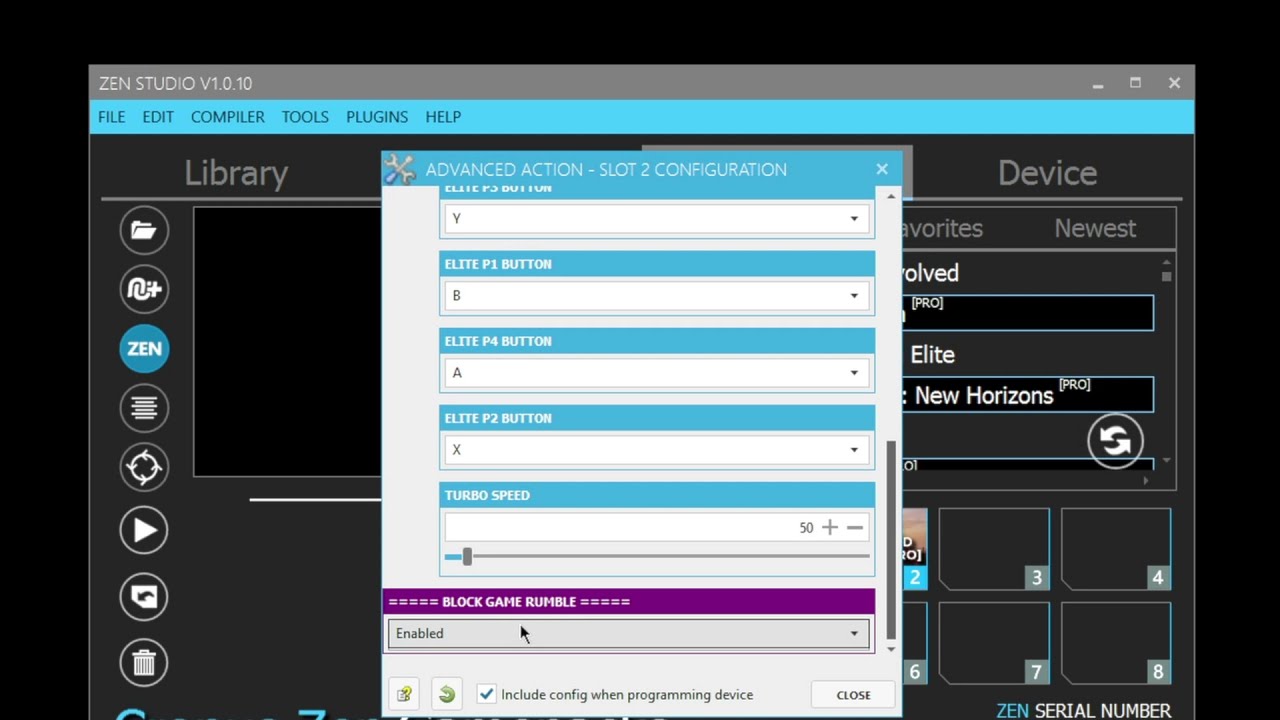
Task: Click the script list scrollbar down arrow
Action: (1166, 462)
